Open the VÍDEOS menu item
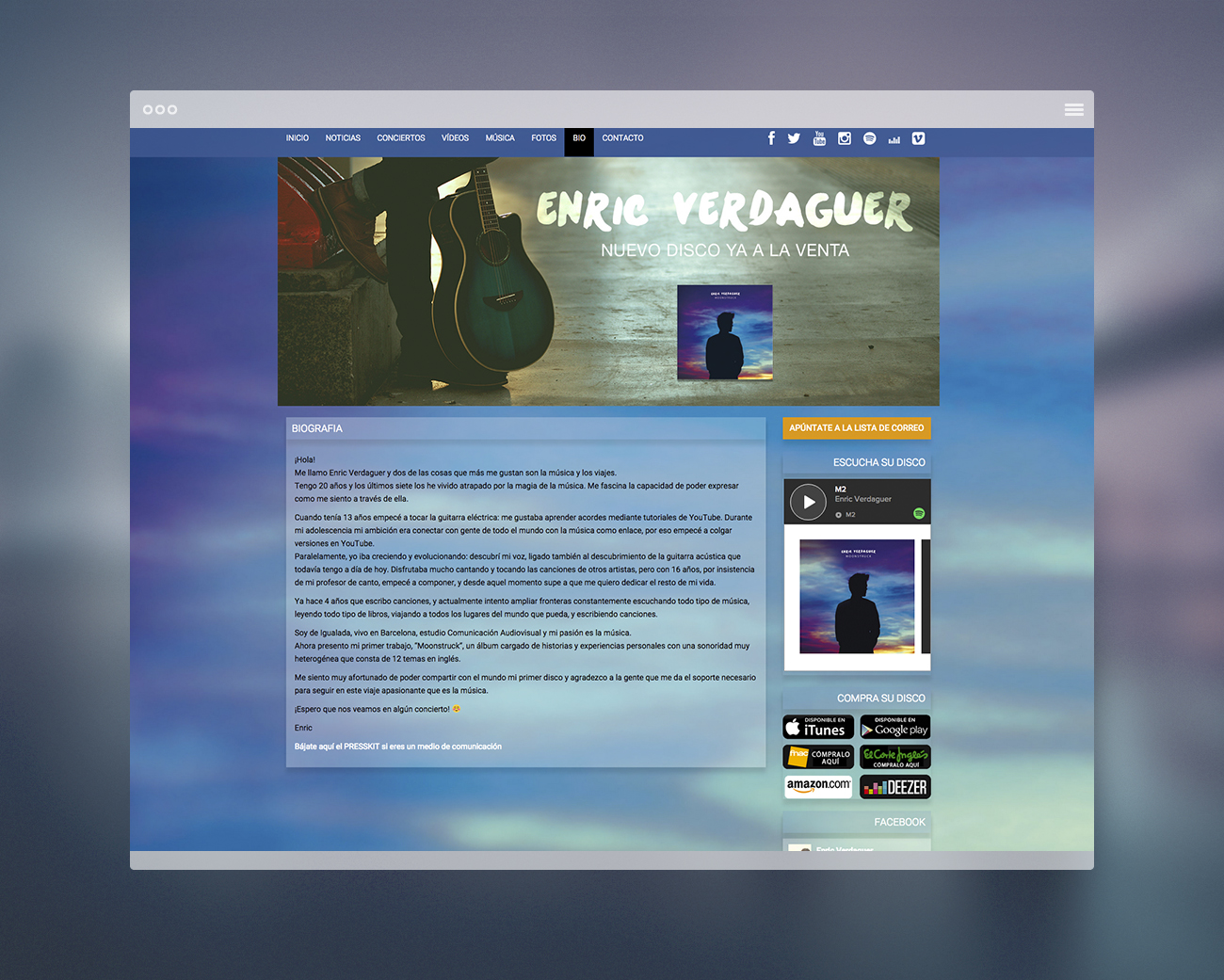1224x980 pixels. tap(455, 138)
